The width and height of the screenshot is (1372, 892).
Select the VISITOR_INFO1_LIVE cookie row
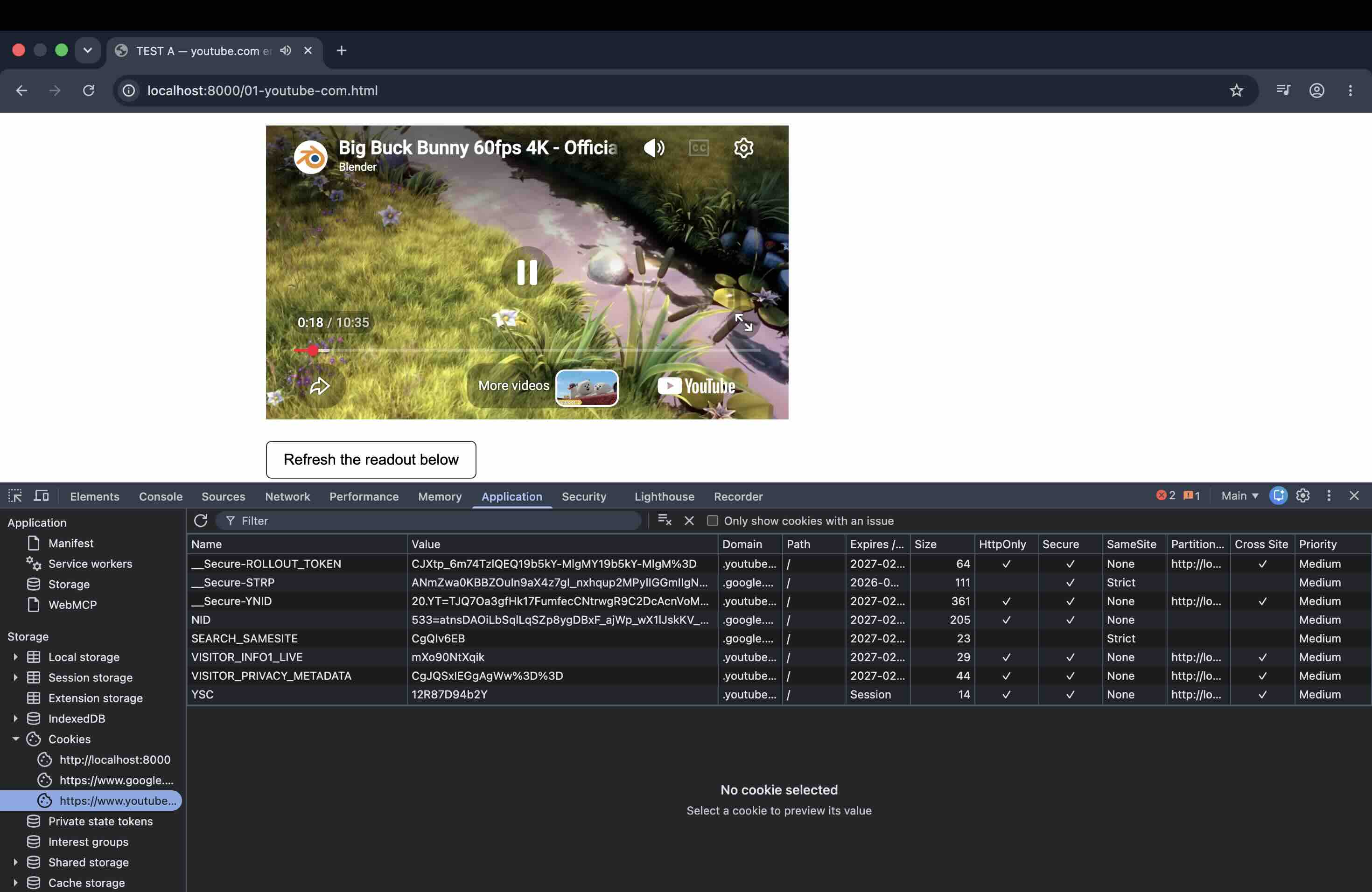click(x=779, y=657)
